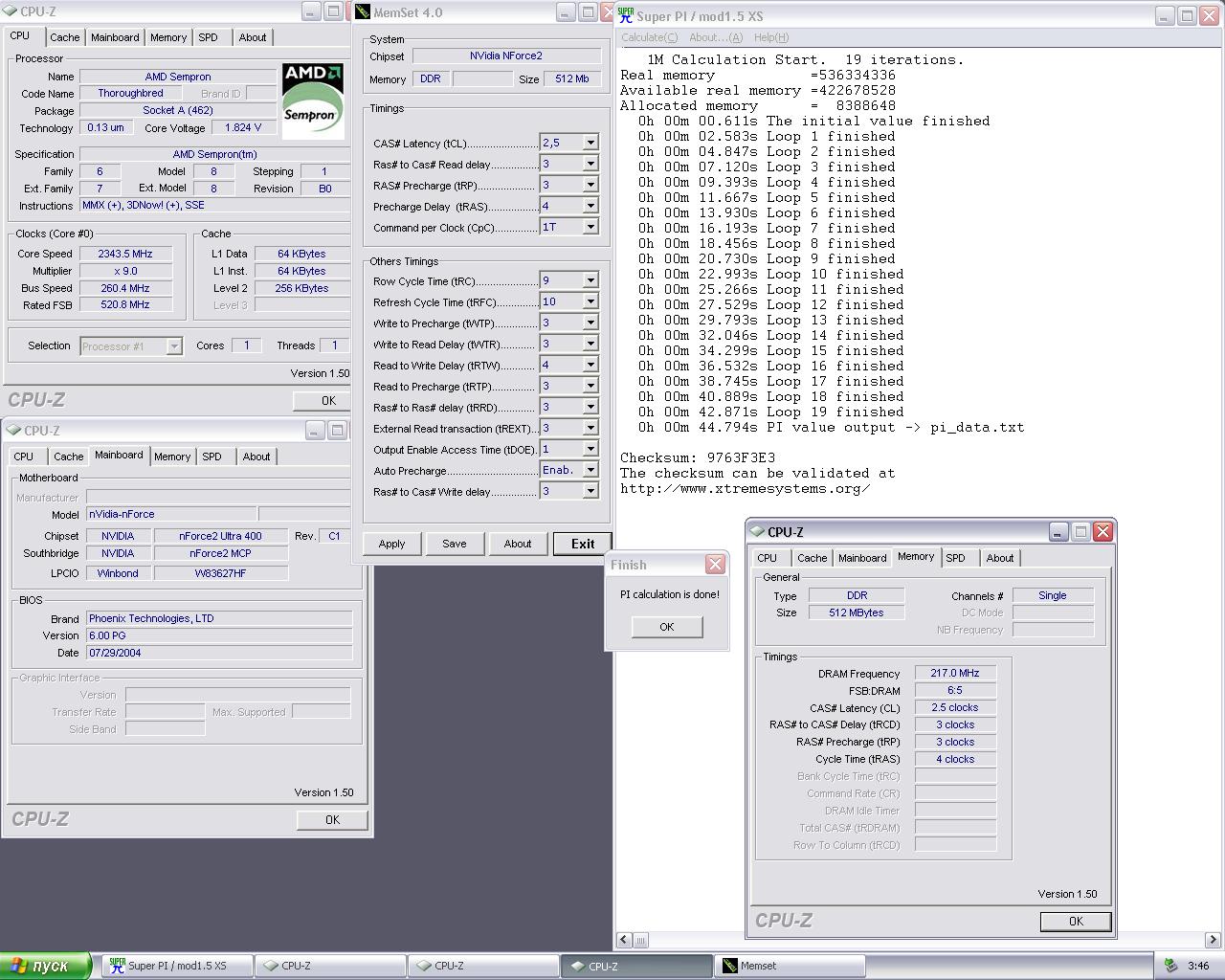Click the AMD Sempron logo in CPU-Z
Screen dimensions: 1225x980
coord(313,100)
